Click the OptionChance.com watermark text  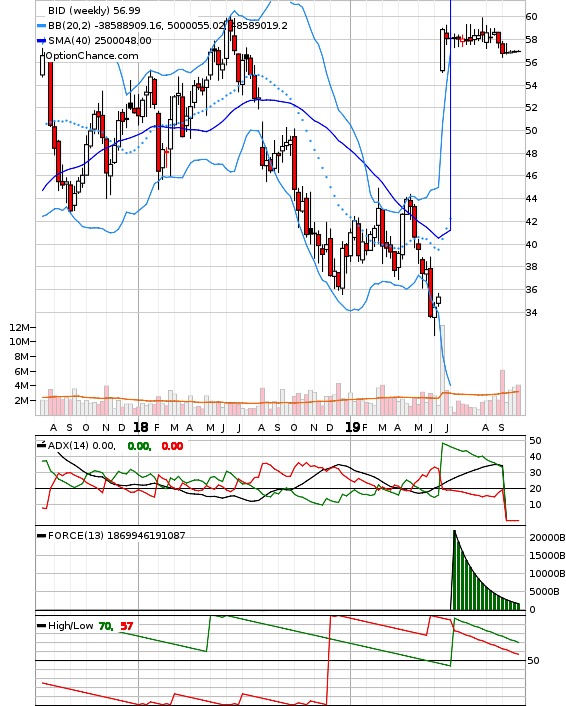[92, 56]
